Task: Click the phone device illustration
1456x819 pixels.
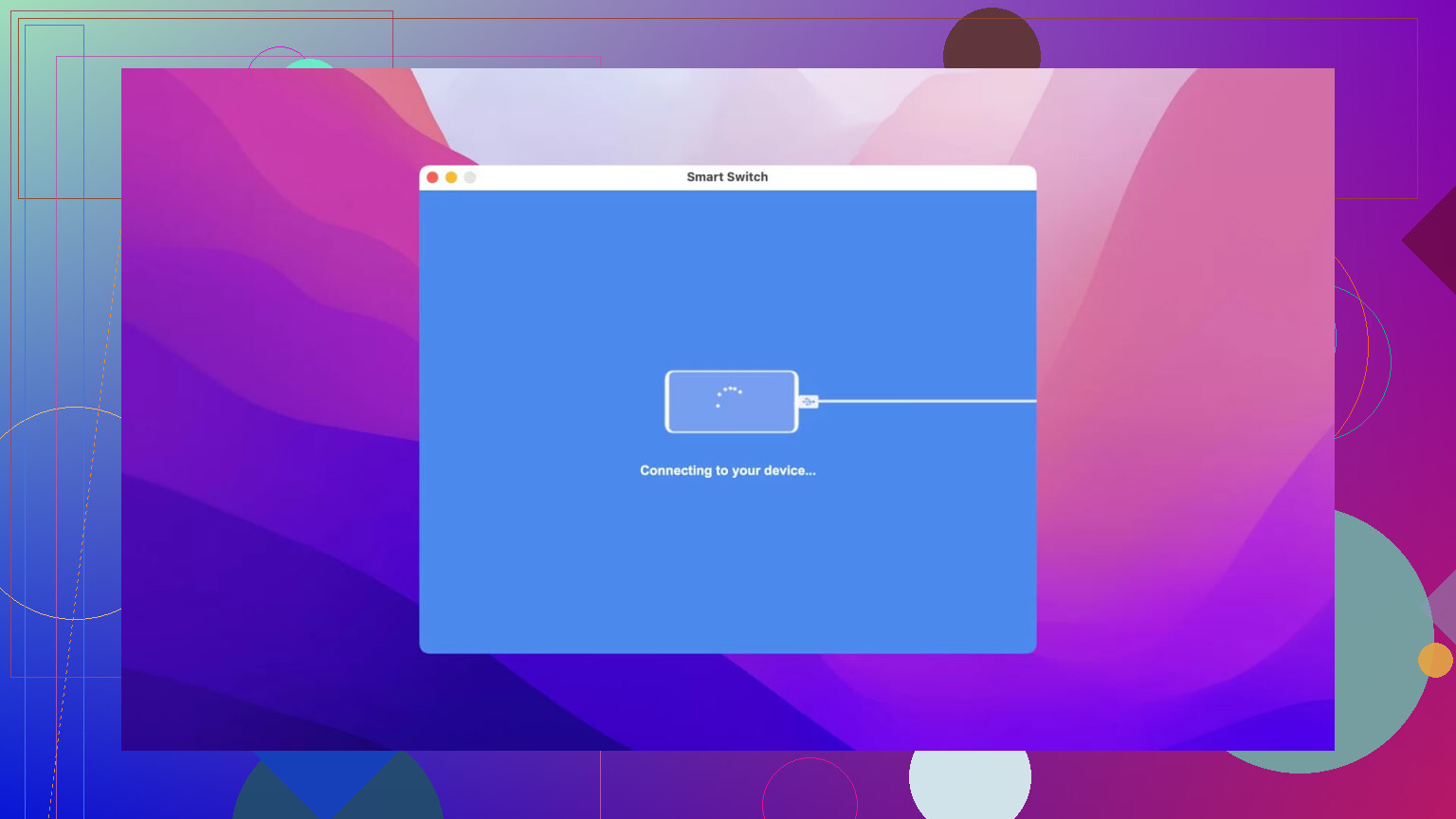Action: [732, 402]
